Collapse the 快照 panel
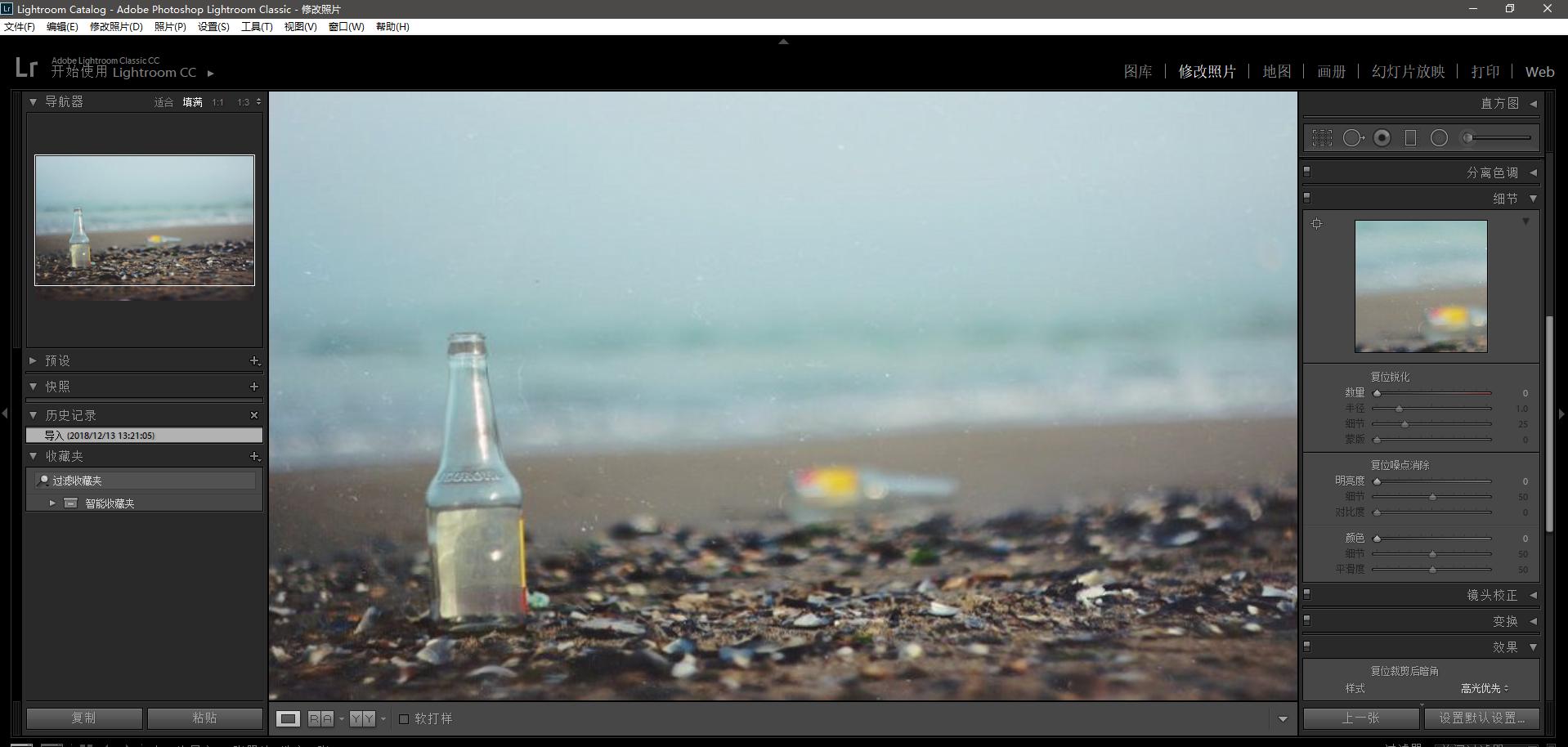Screen dimensions: 1568x747 coord(33,387)
